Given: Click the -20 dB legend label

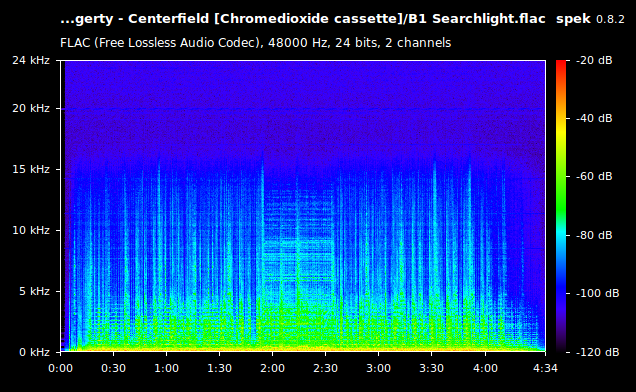Looking at the screenshot, I should (594, 60).
